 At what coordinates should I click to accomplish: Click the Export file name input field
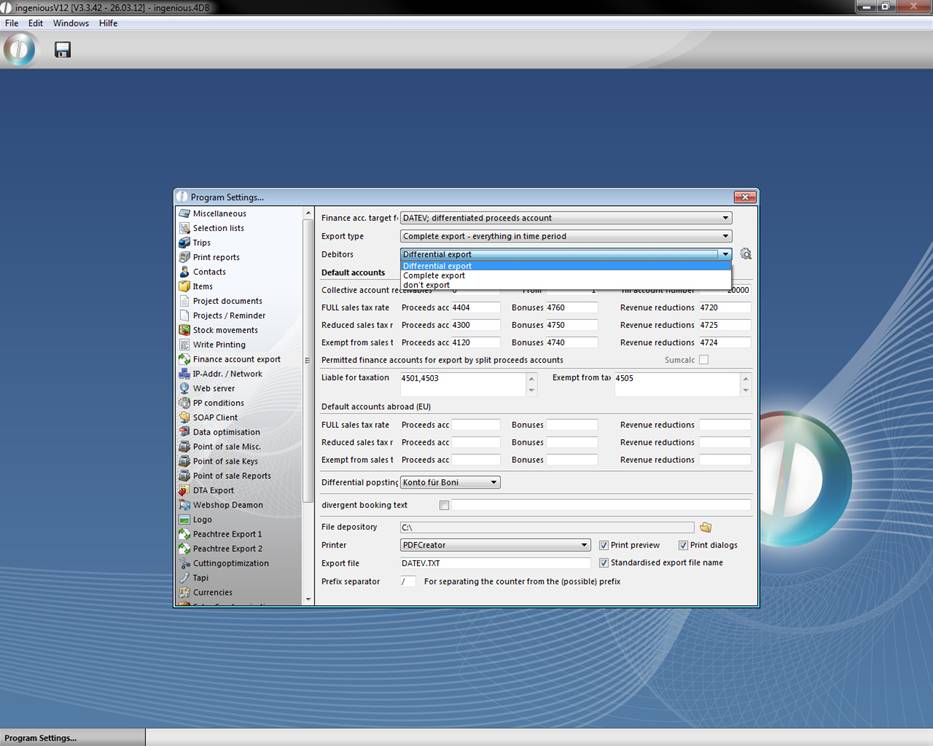point(496,563)
